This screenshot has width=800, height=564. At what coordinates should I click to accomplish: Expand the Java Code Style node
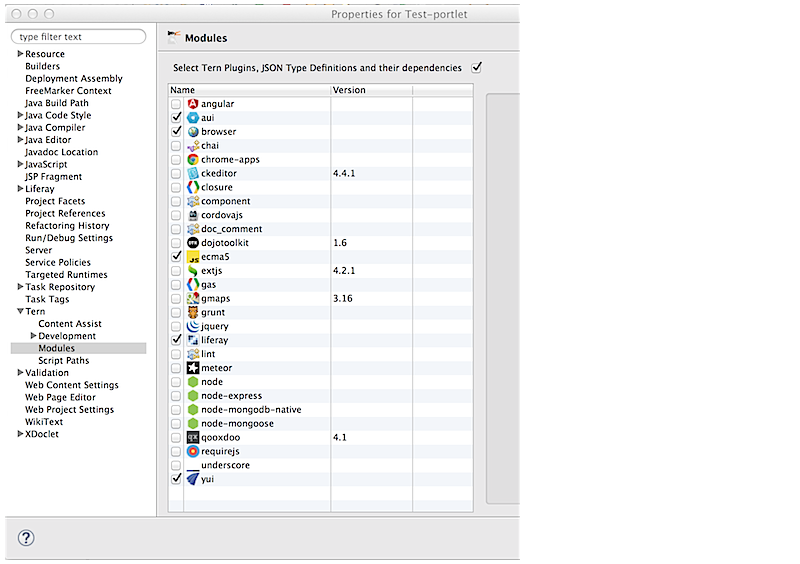[20, 115]
